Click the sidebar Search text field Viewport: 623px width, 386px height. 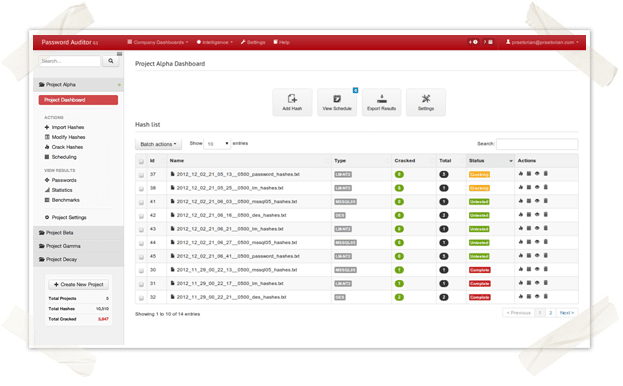pyautogui.click(x=70, y=61)
